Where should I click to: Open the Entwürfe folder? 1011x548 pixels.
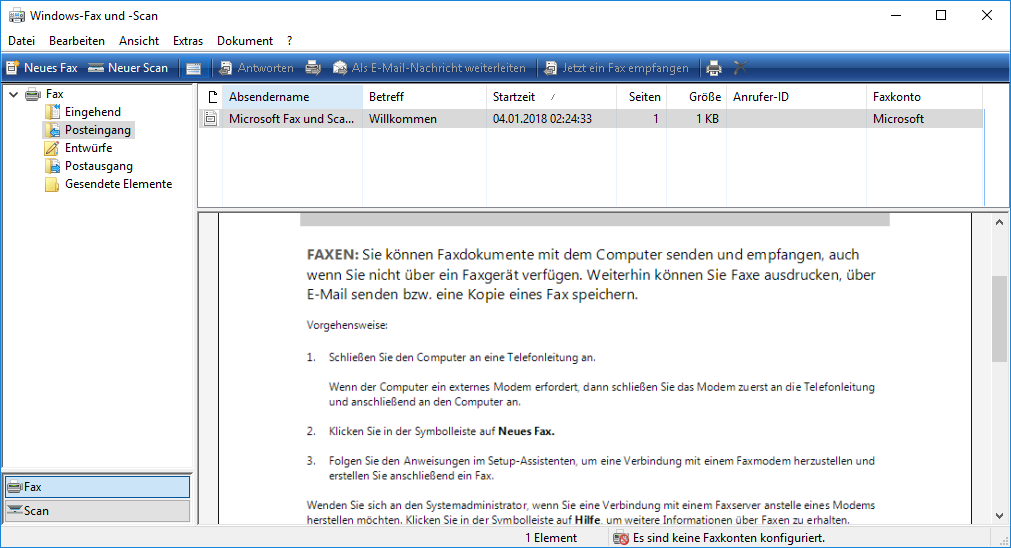pyautogui.click(x=88, y=148)
